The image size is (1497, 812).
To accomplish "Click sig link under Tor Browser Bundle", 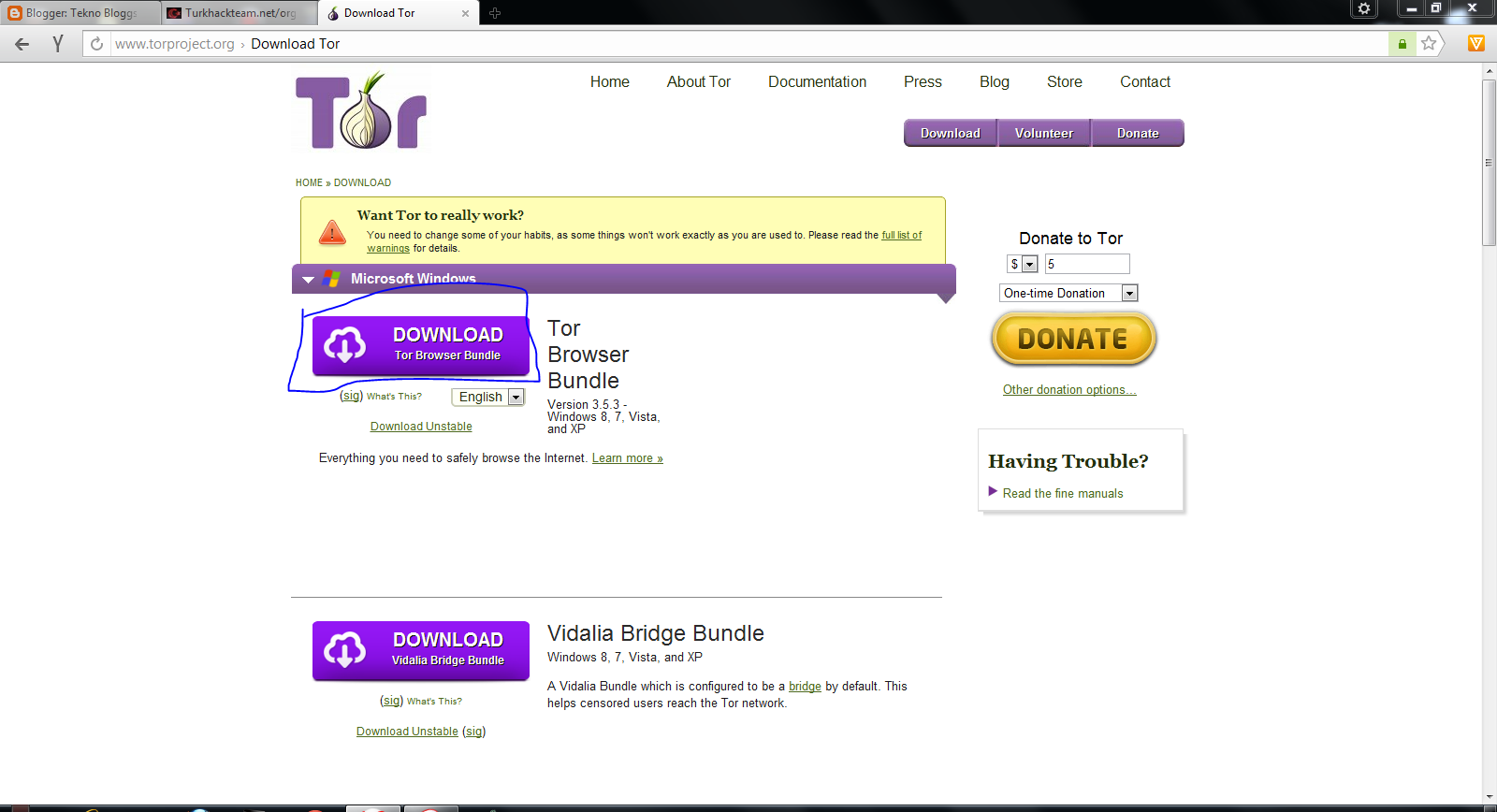I will tap(352, 396).
